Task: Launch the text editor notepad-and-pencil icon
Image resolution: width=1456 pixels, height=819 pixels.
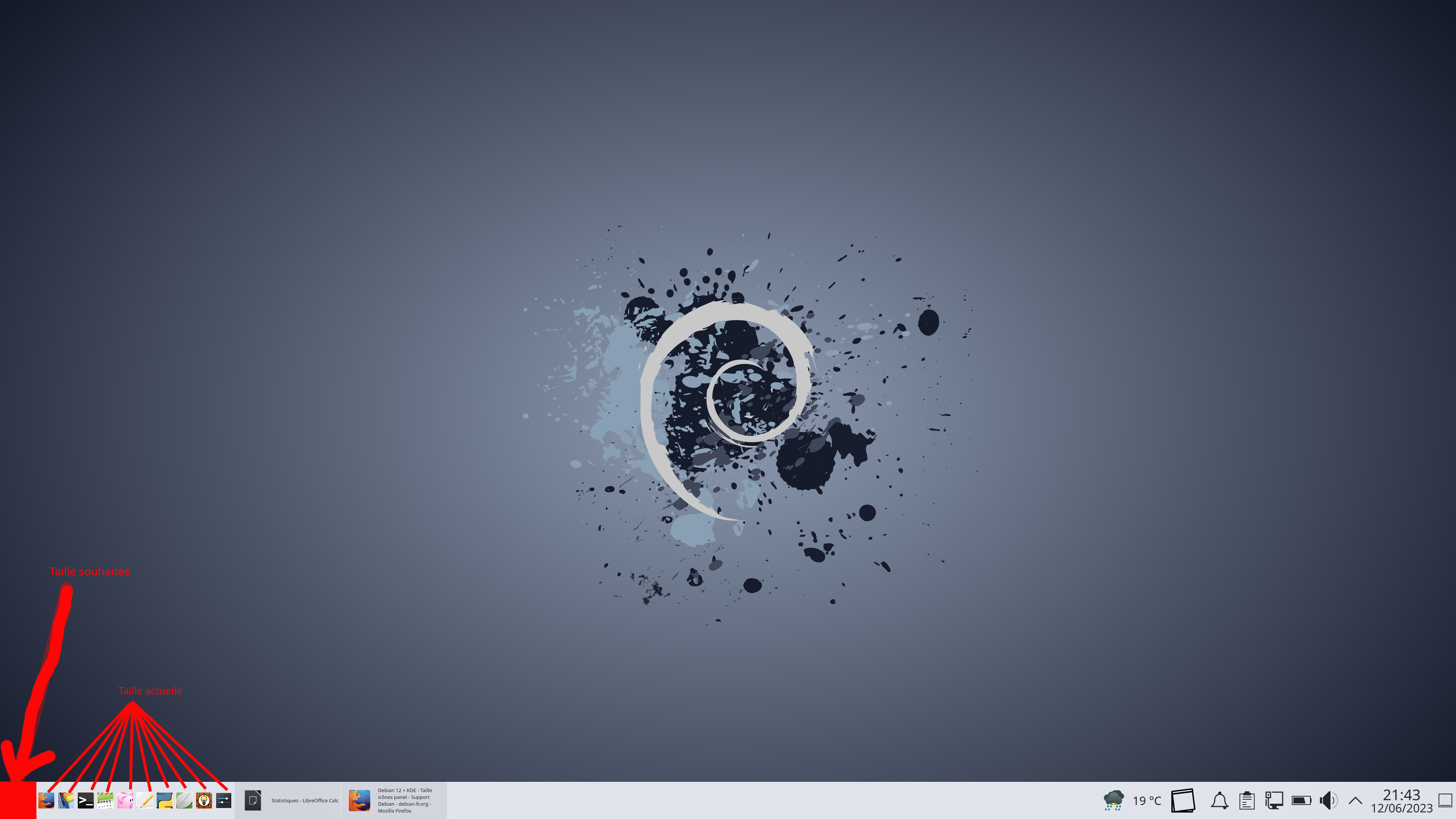Action: tap(145, 800)
